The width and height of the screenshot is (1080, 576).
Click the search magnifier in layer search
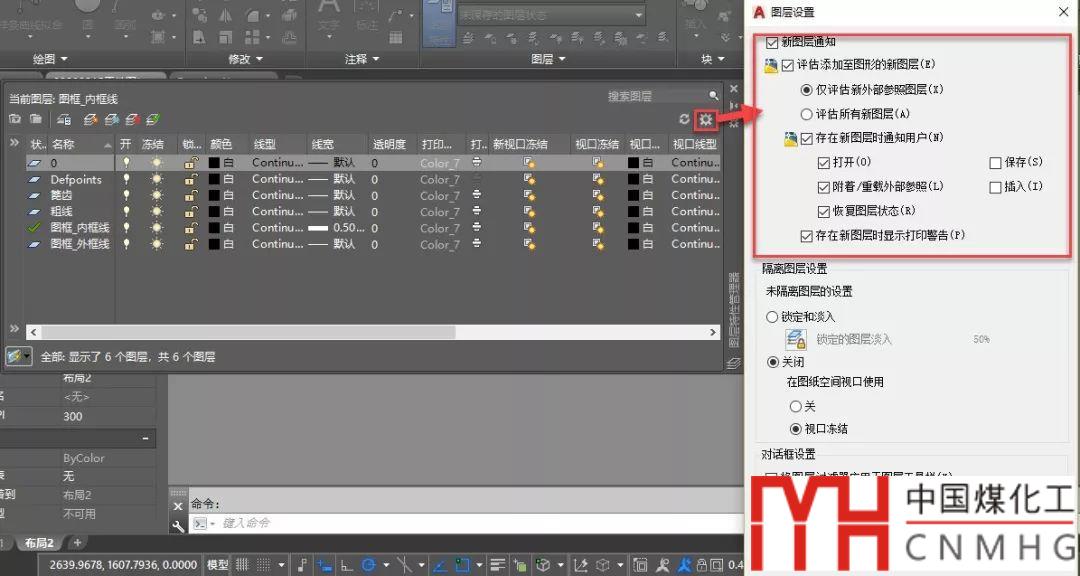pos(713,96)
